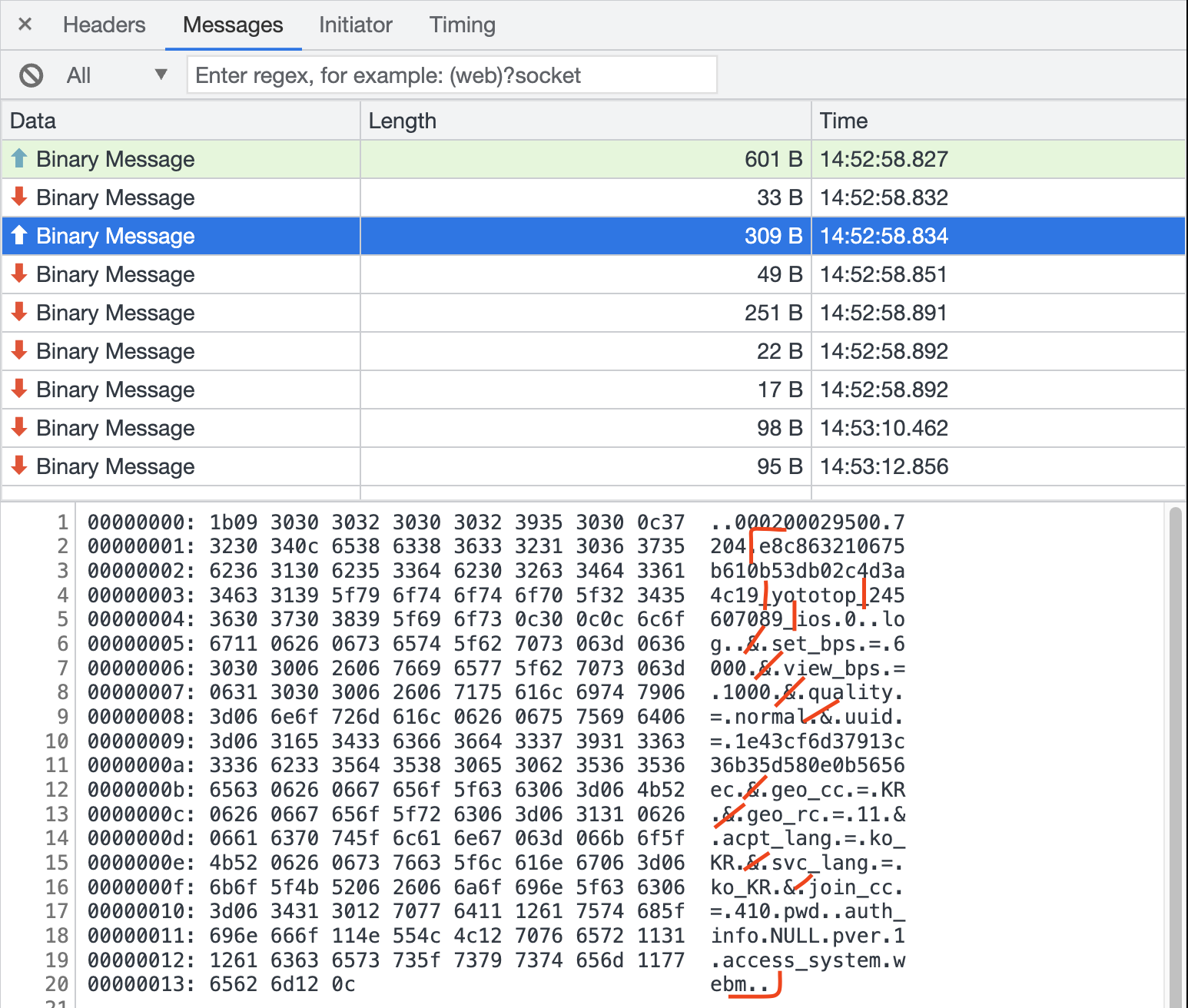Select the 251 B received binary message
The width and height of the screenshot is (1188, 1008).
click(x=115, y=313)
